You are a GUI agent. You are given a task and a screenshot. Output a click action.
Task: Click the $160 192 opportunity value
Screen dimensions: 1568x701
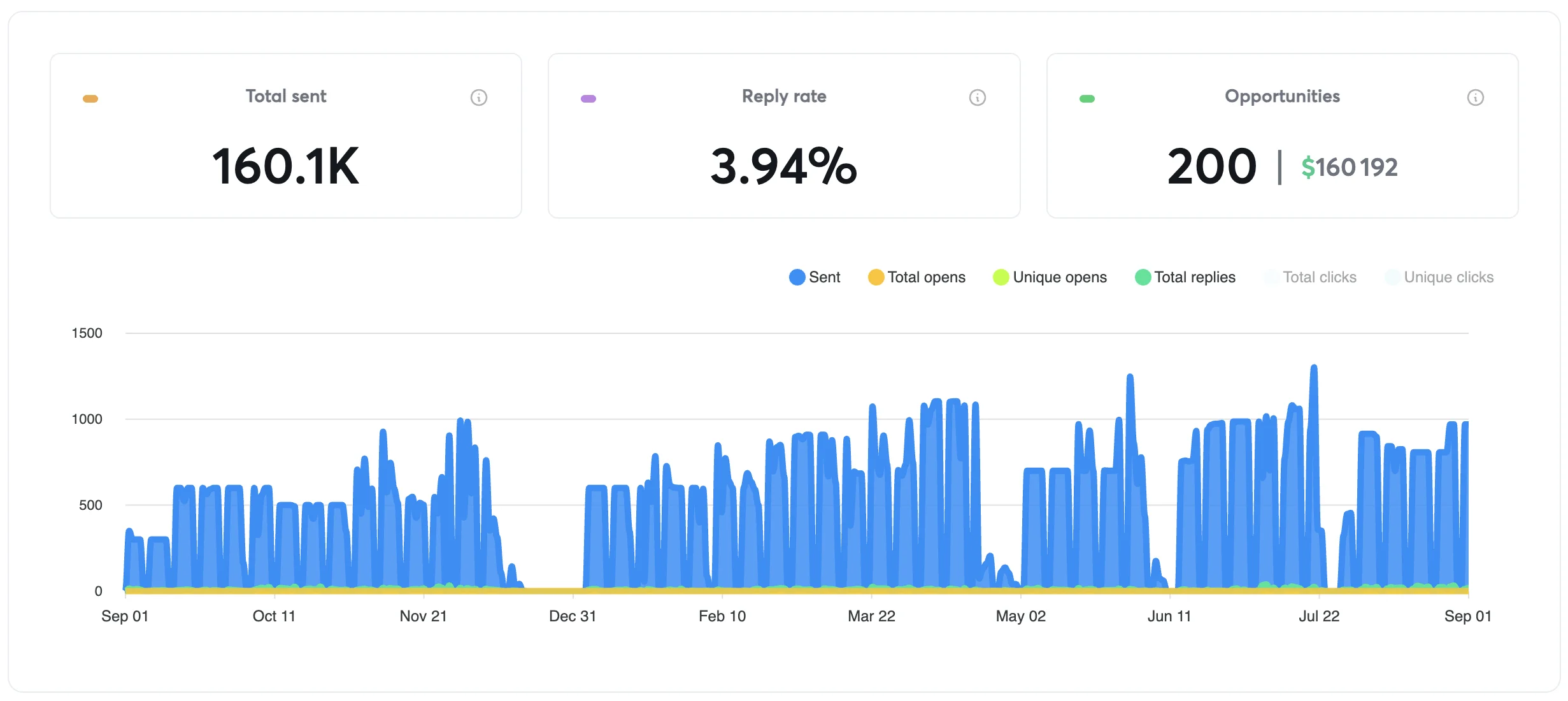(x=1350, y=168)
